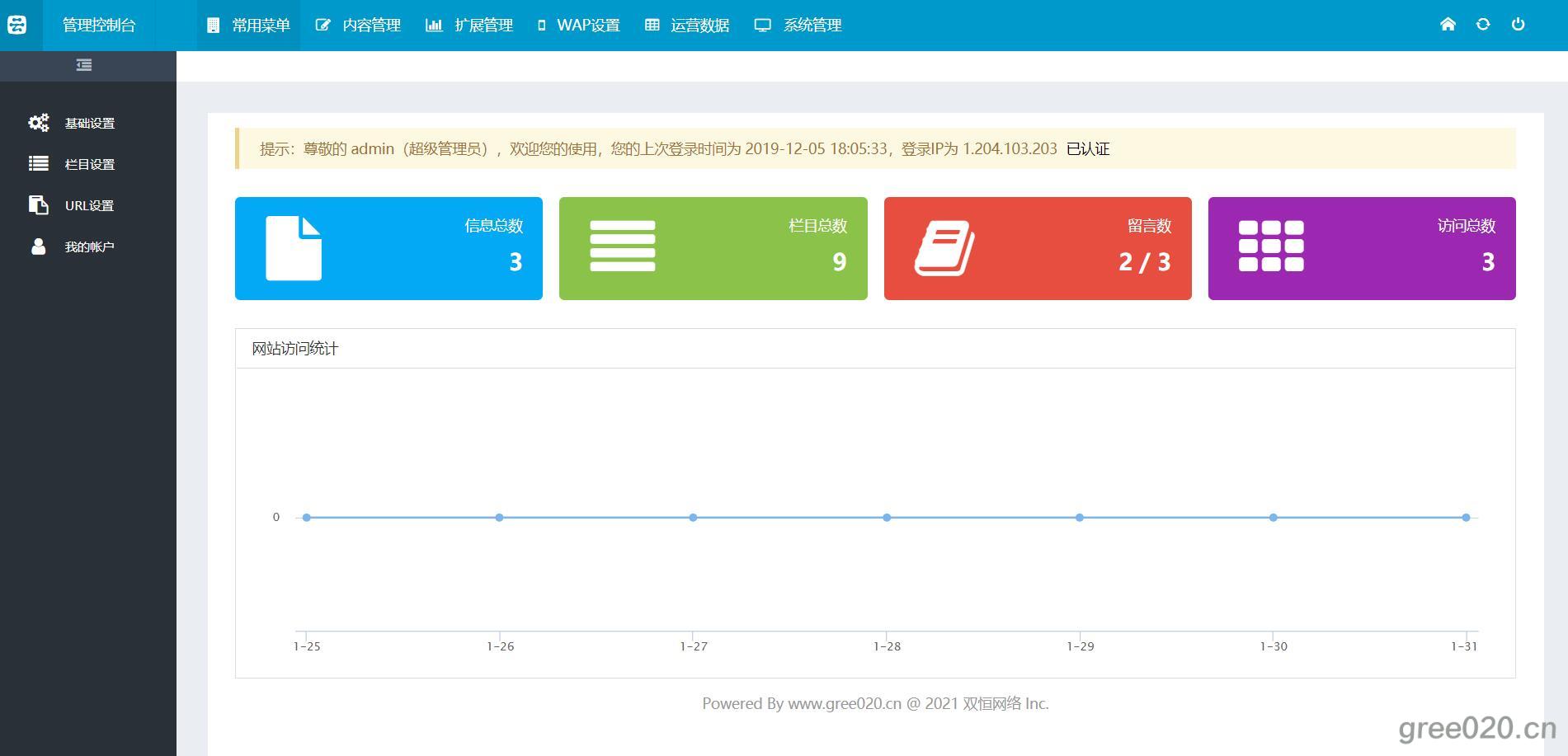Open the 内容管理 top menu
Viewport: 1568px width, 756px height.
click(359, 26)
